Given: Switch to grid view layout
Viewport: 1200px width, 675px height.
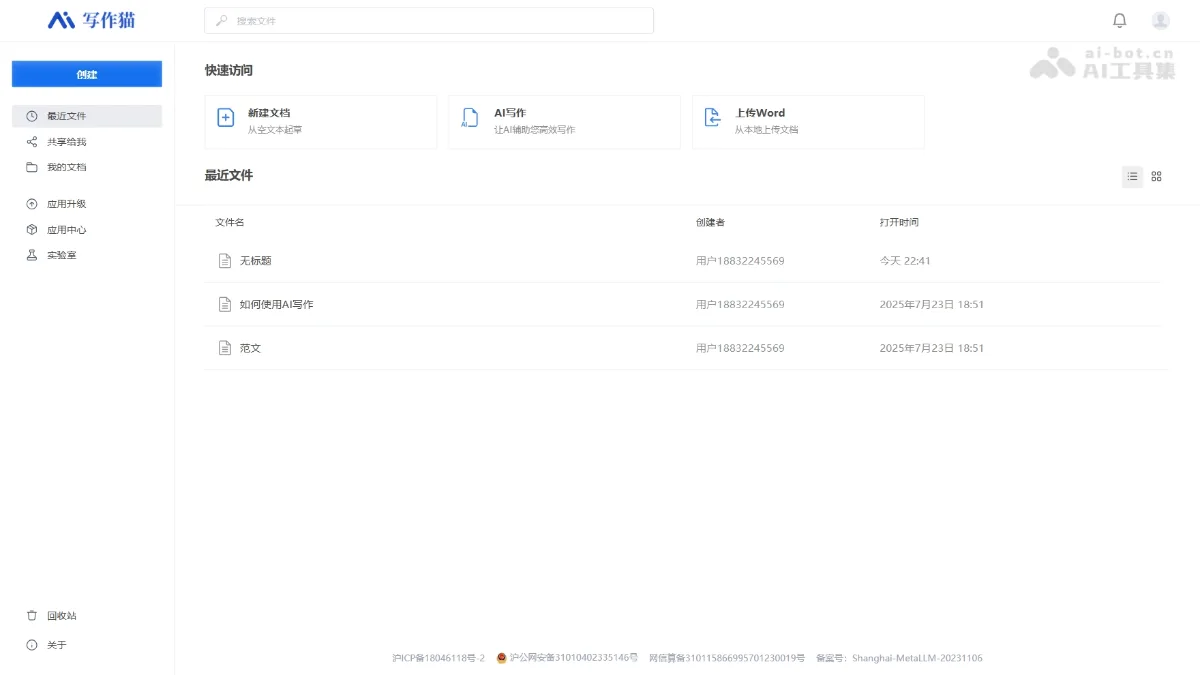Looking at the screenshot, I should click(x=1157, y=177).
